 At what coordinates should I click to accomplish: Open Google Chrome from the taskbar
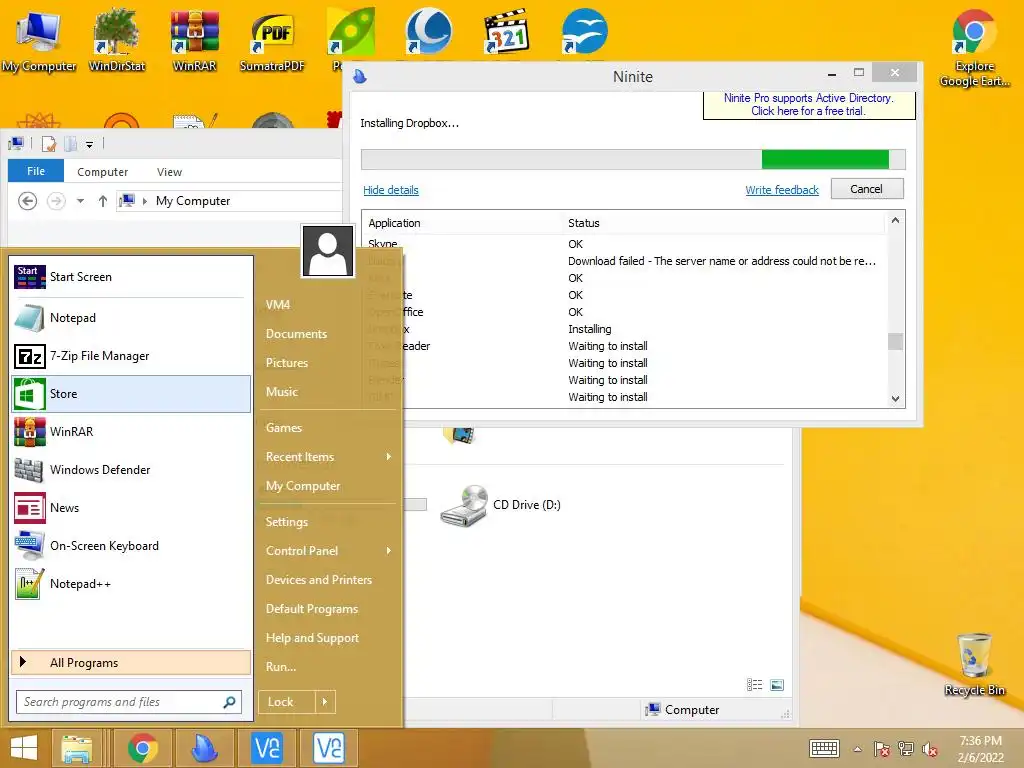(142, 748)
